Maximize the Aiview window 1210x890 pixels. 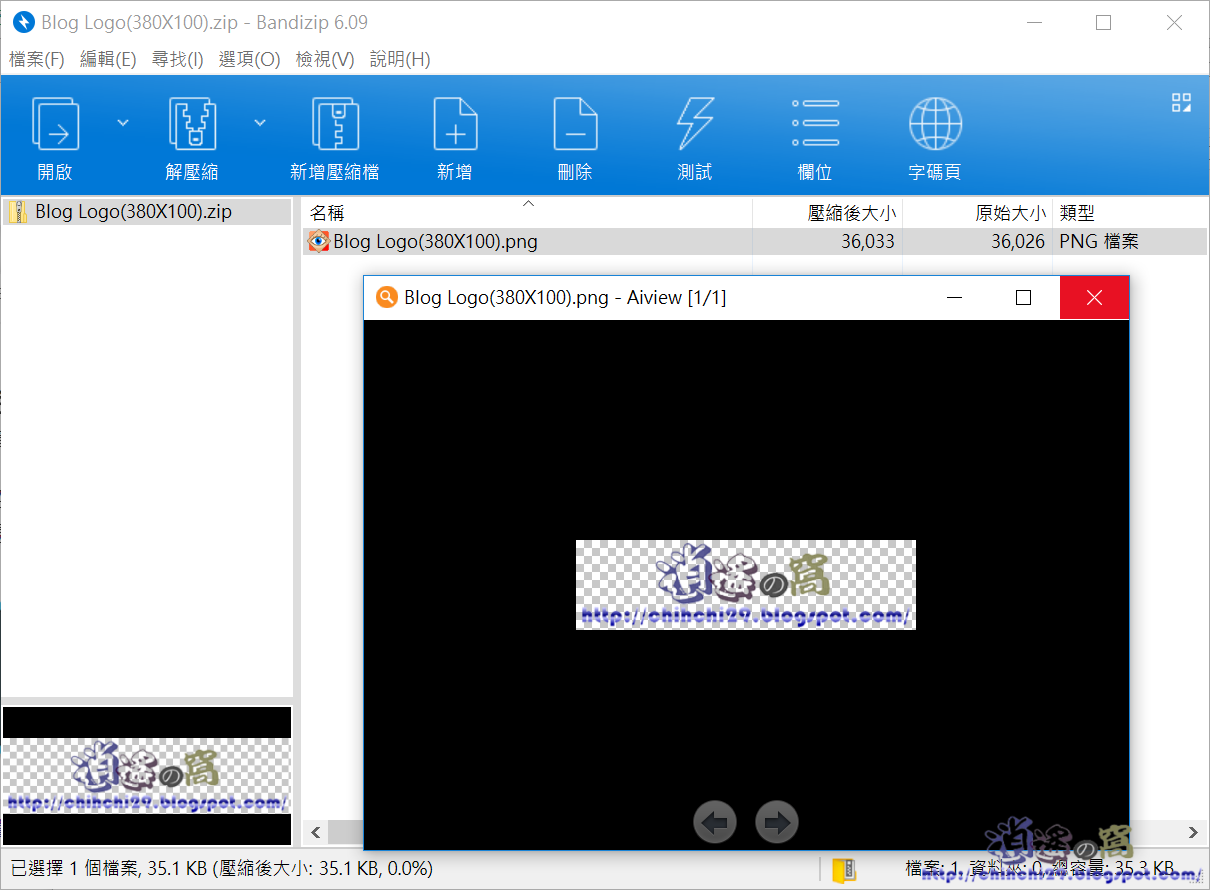click(x=1023, y=297)
